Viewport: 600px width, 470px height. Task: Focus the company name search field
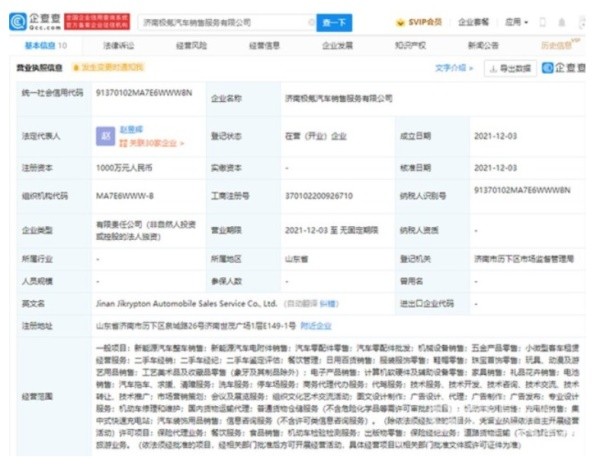click(226, 23)
